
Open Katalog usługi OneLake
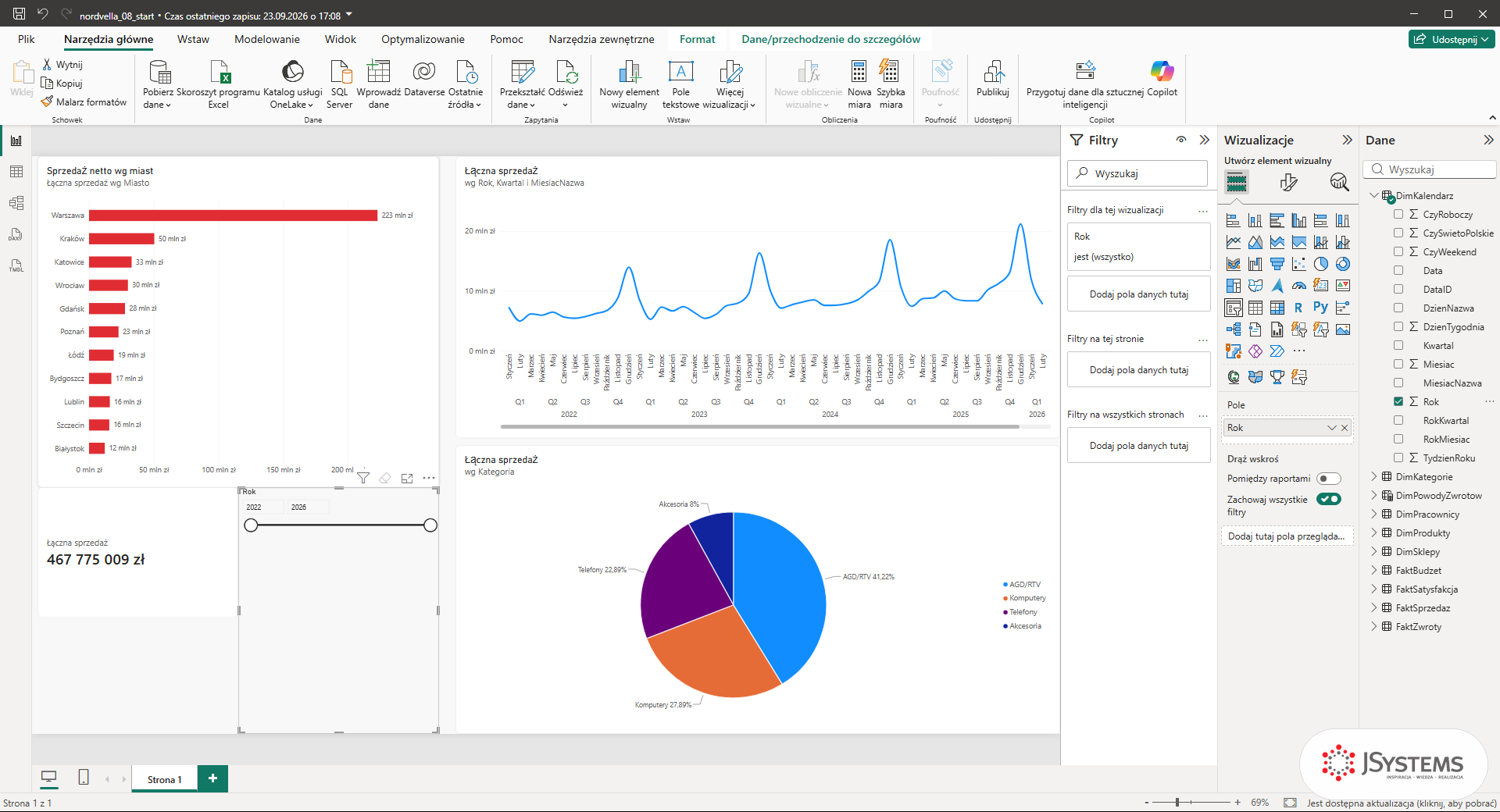pyautogui.click(x=292, y=72)
